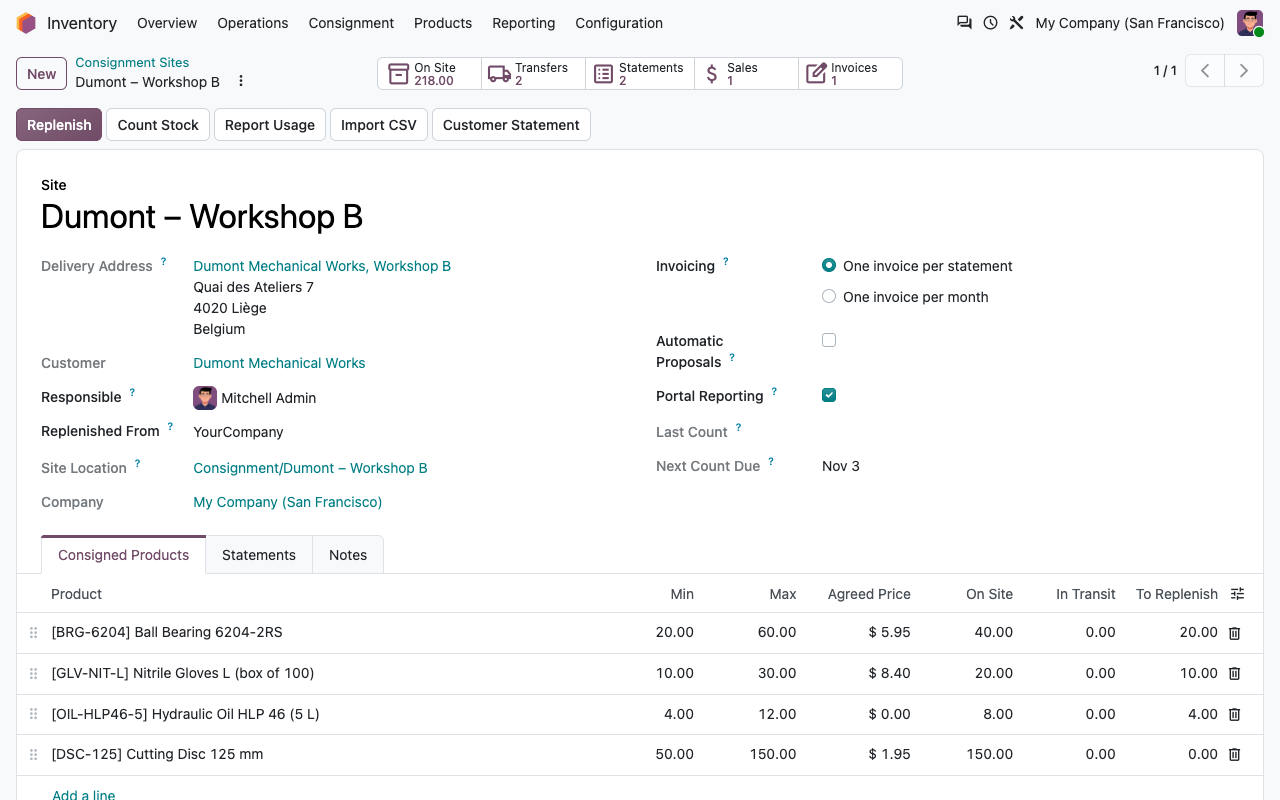Select the Consigned Products tab
The height and width of the screenshot is (800, 1280).
pyautogui.click(x=124, y=555)
